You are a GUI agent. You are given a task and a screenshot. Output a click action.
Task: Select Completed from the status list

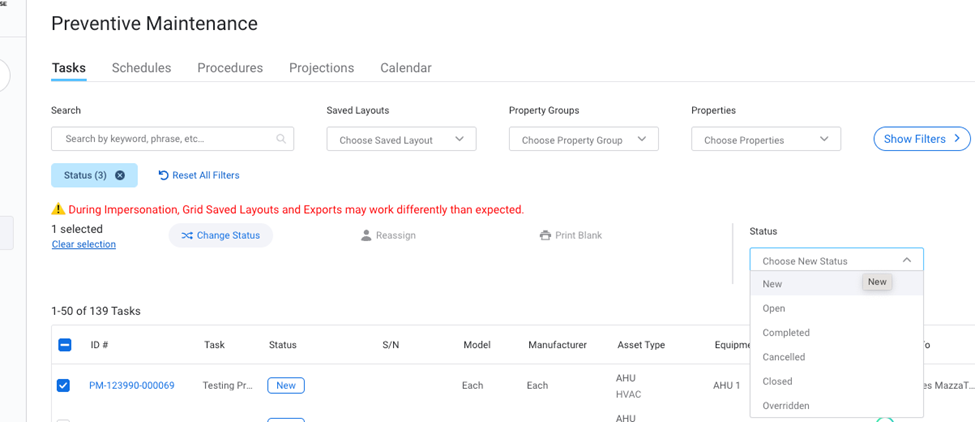point(786,333)
